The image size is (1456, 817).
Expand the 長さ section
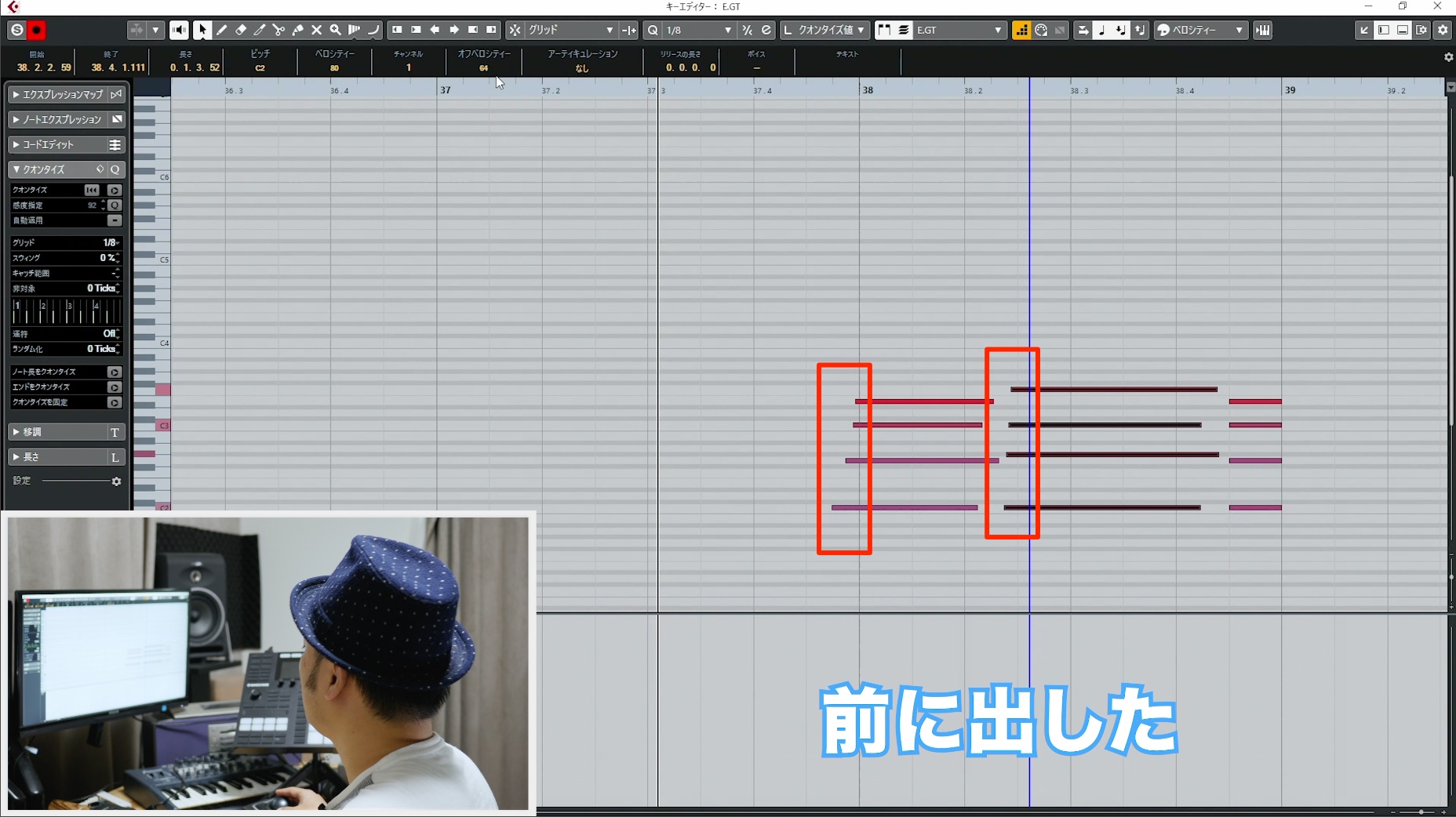[66, 457]
